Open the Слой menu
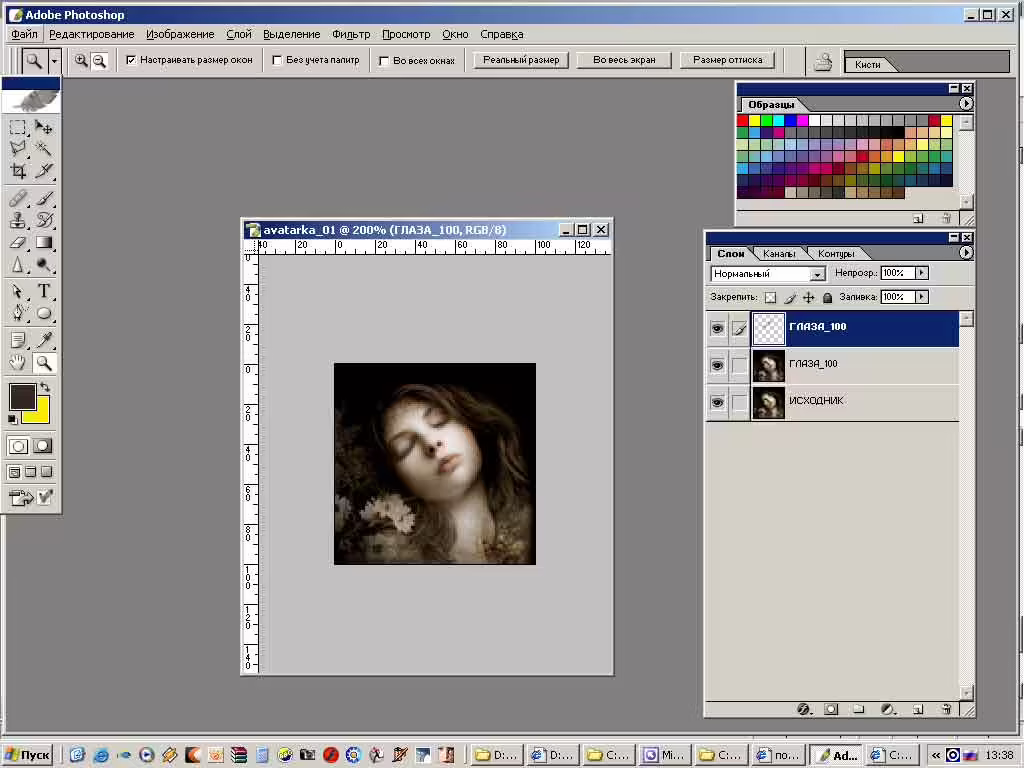 [x=238, y=34]
